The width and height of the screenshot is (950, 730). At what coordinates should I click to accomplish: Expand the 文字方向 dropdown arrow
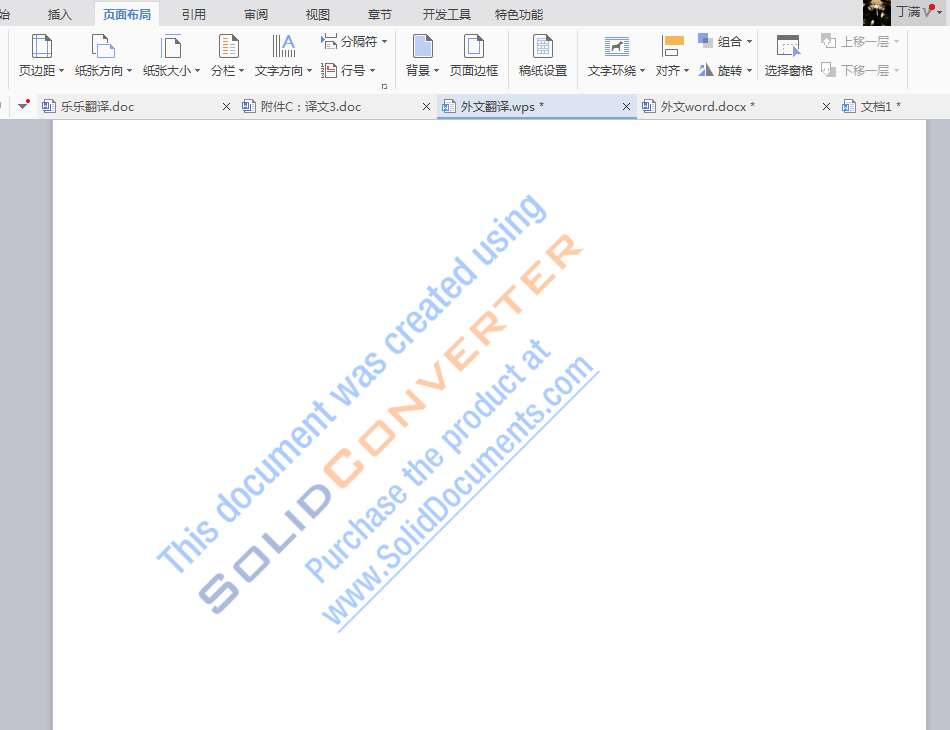tap(309, 71)
